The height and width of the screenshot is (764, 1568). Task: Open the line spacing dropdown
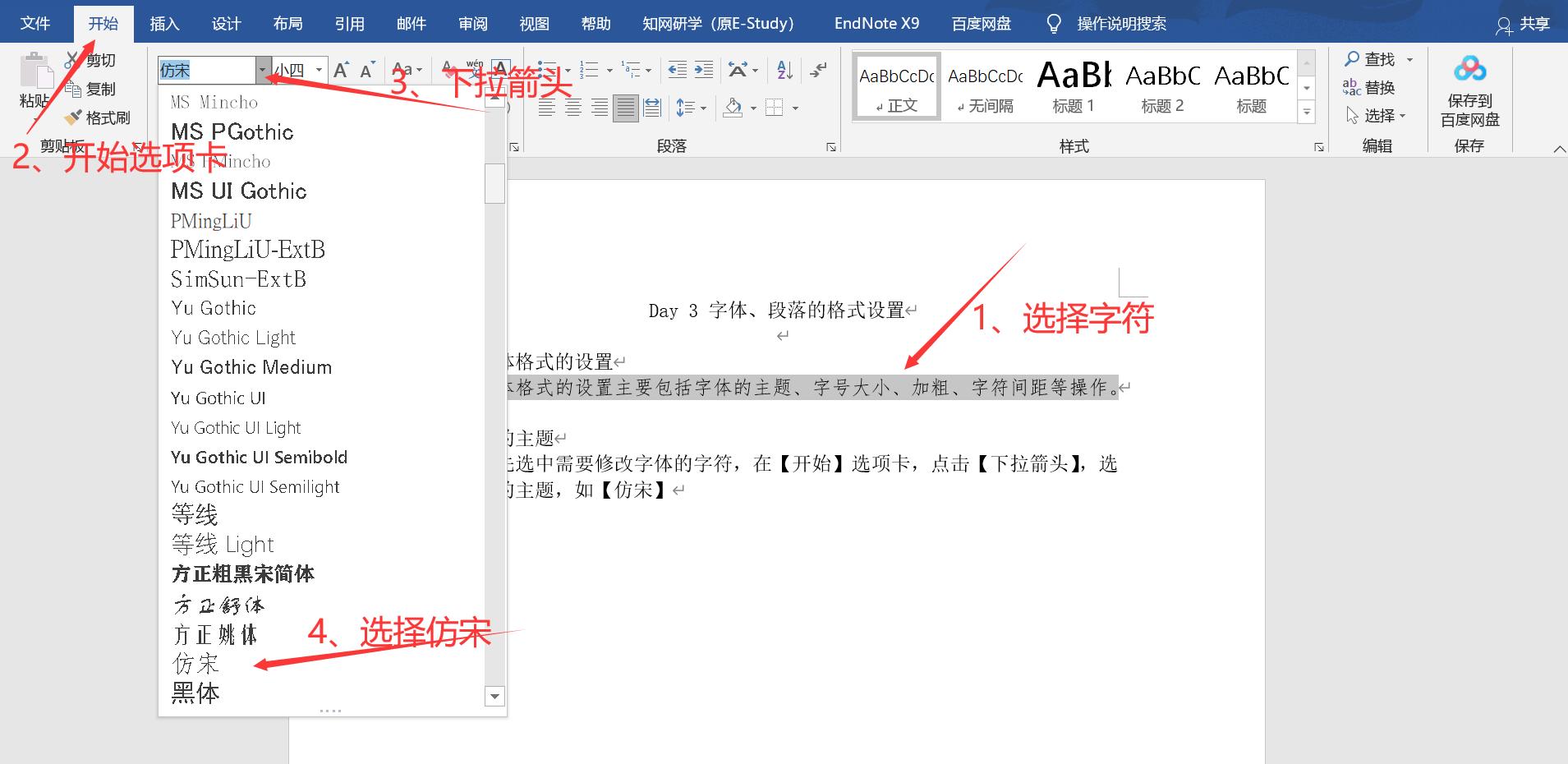point(692,107)
